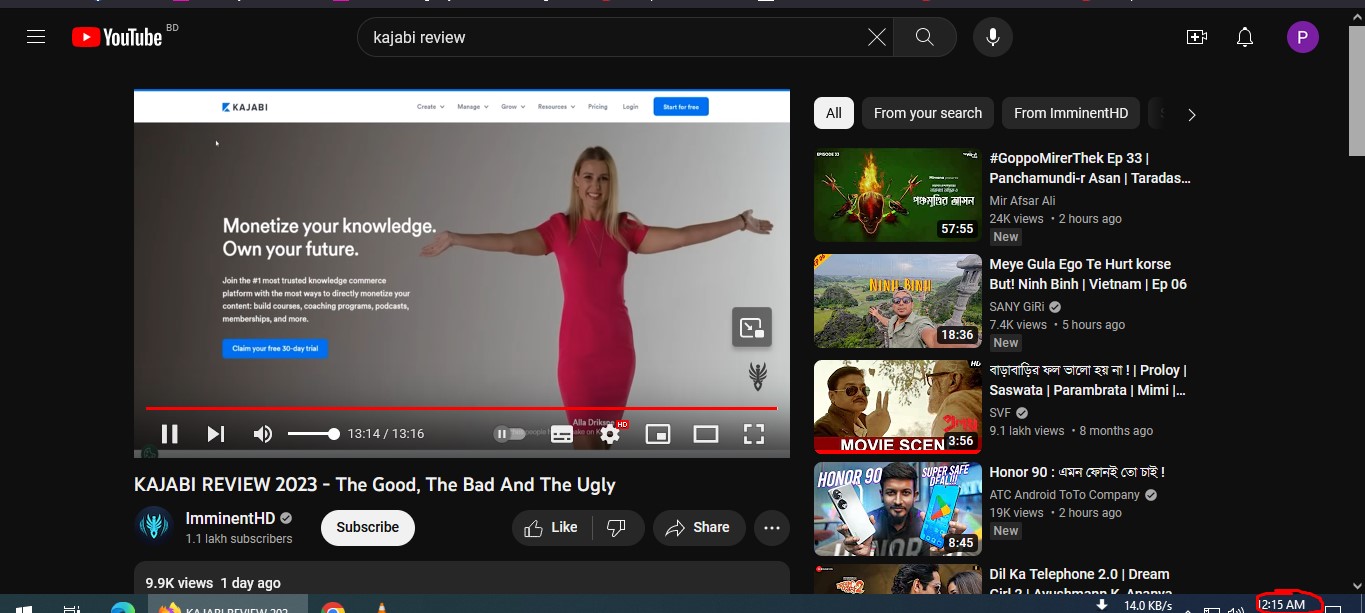Open the Chrome taskbar icon
This screenshot has width=1365, height=613.
pyautogui.click(x=333, y=607)
